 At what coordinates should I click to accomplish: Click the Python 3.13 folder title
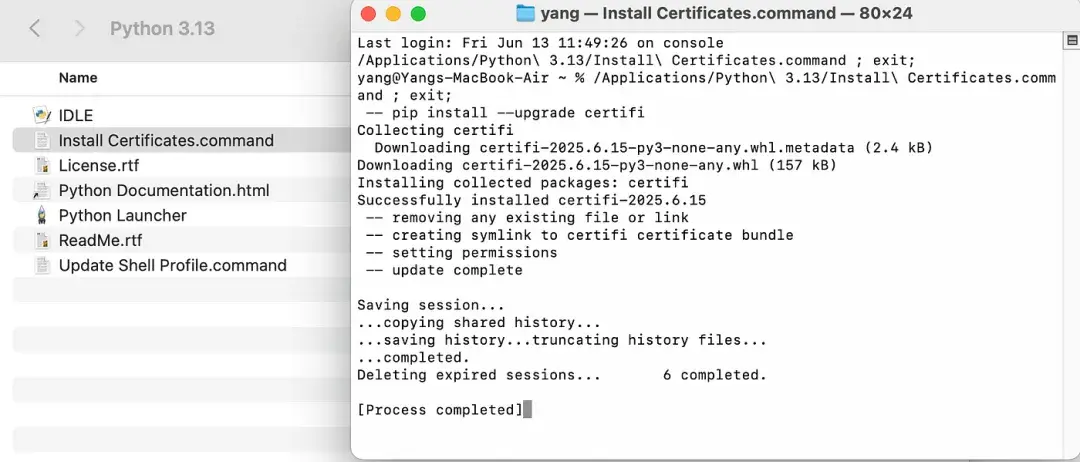pyautogui.click(x=162, y=28)
